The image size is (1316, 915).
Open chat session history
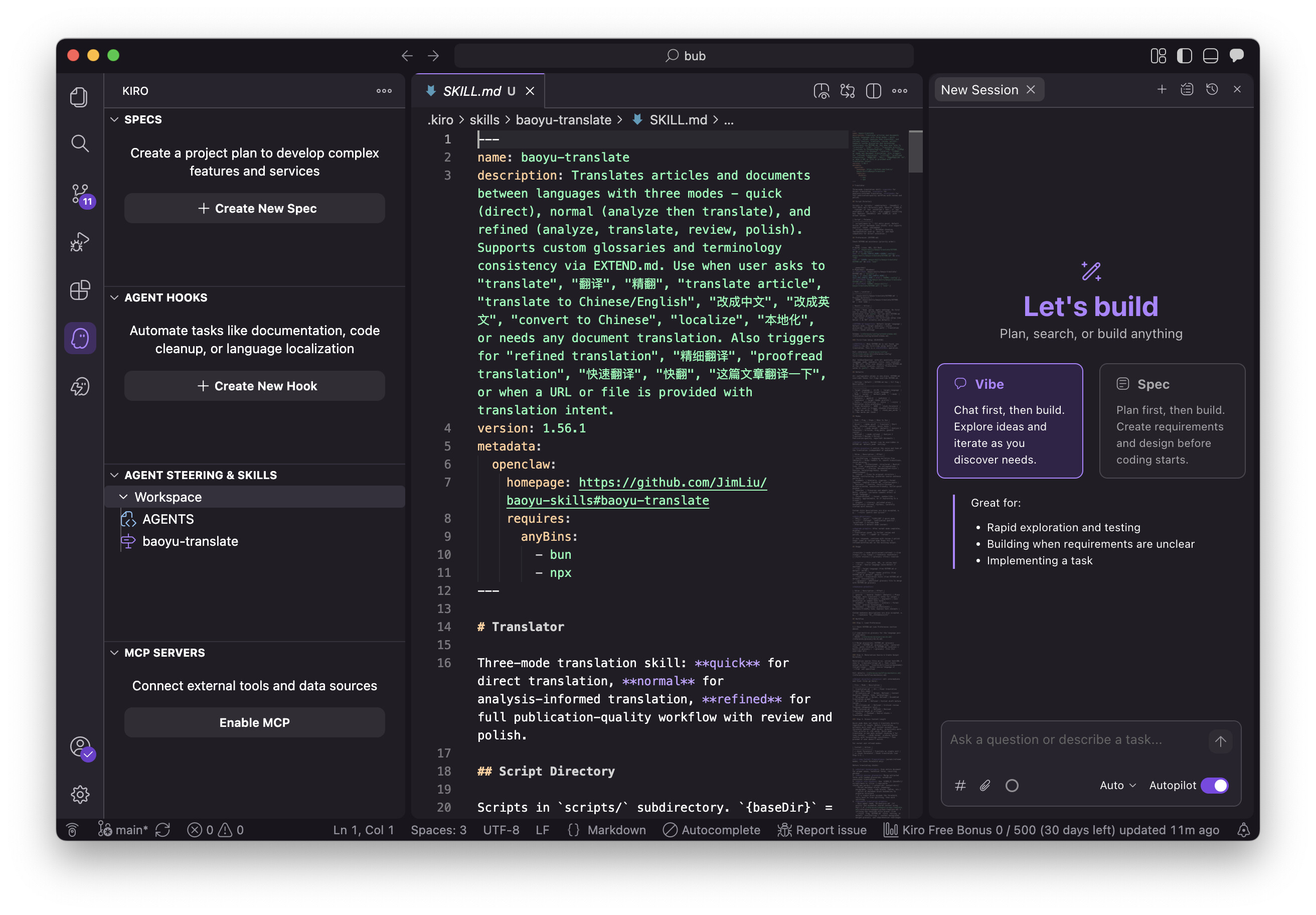click(1212, 89)
